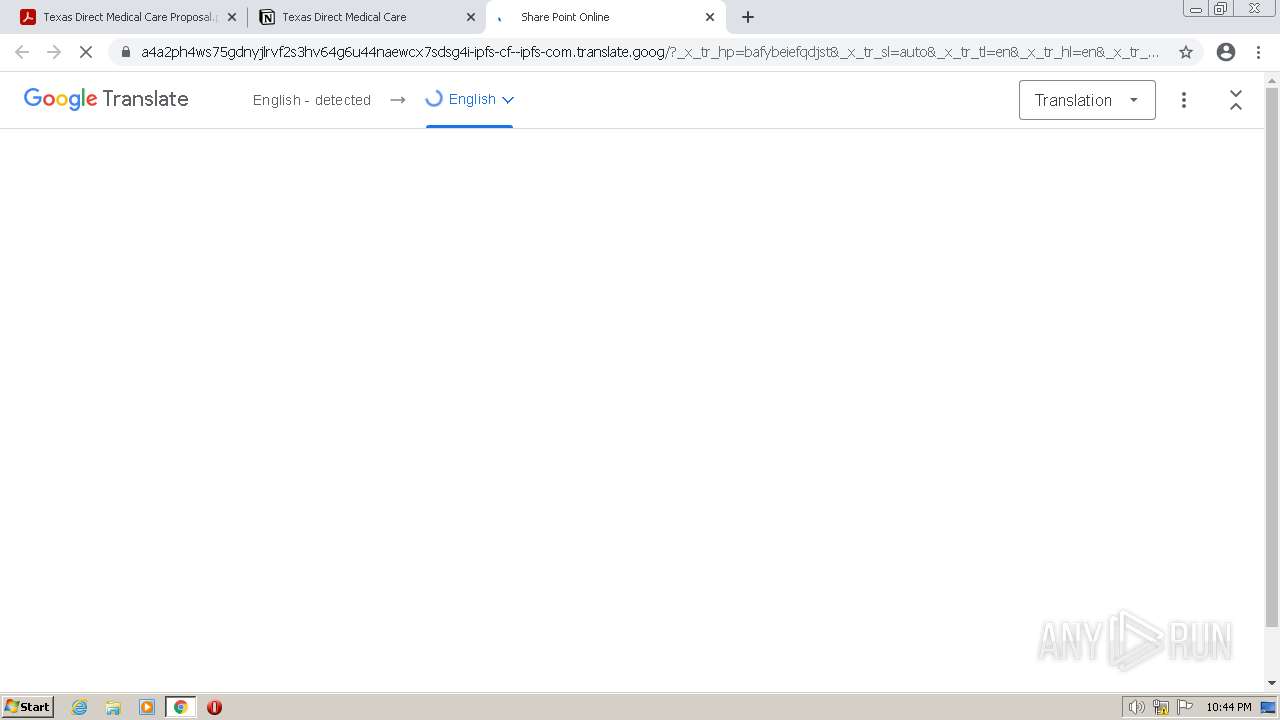View site security lock information
This screenshot has width=1280, height=720.
coord(126,52)
